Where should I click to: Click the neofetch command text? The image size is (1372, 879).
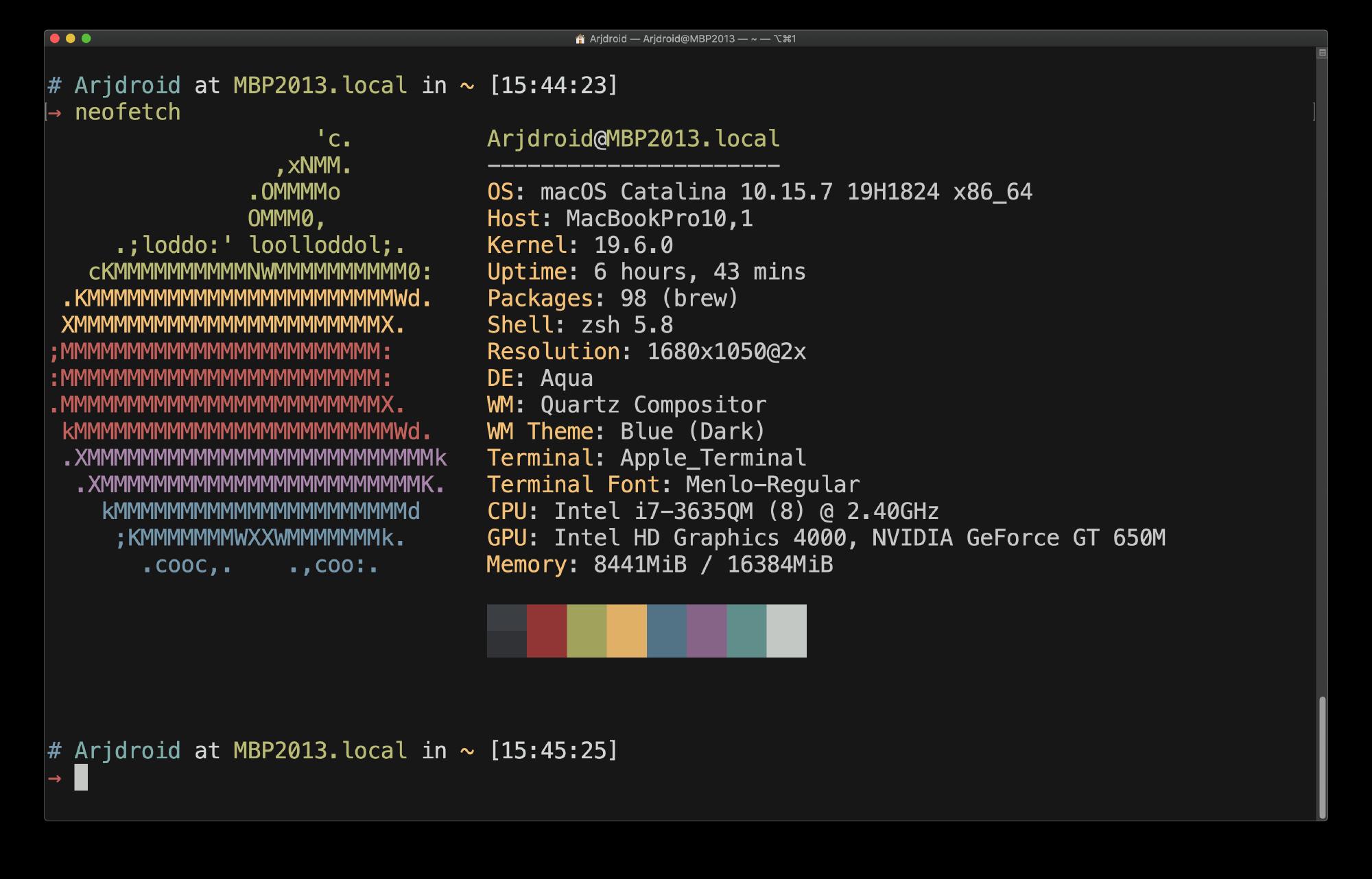point(128,112)
